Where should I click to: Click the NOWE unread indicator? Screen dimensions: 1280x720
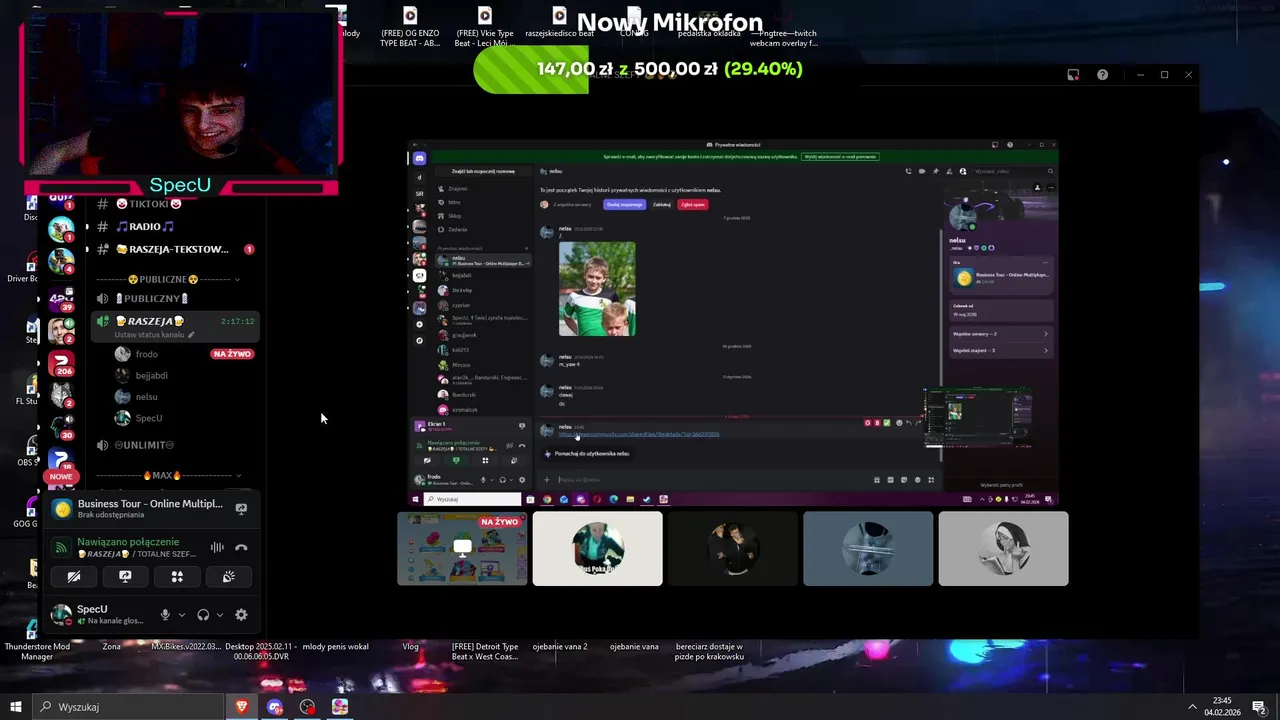click(x=61, y=476)
